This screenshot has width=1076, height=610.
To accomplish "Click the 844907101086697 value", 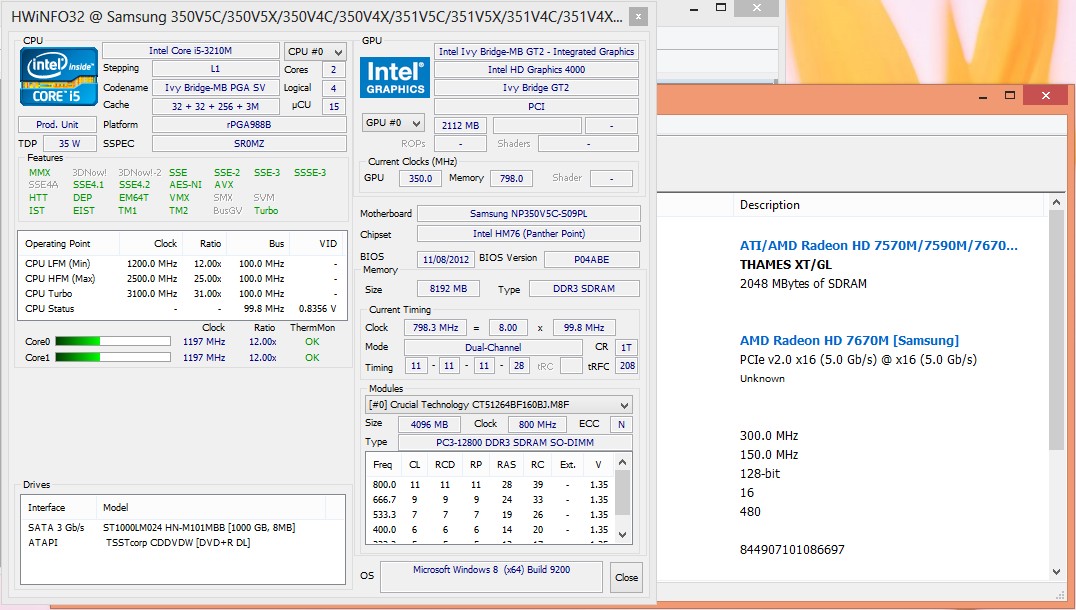I will (792, 550).
